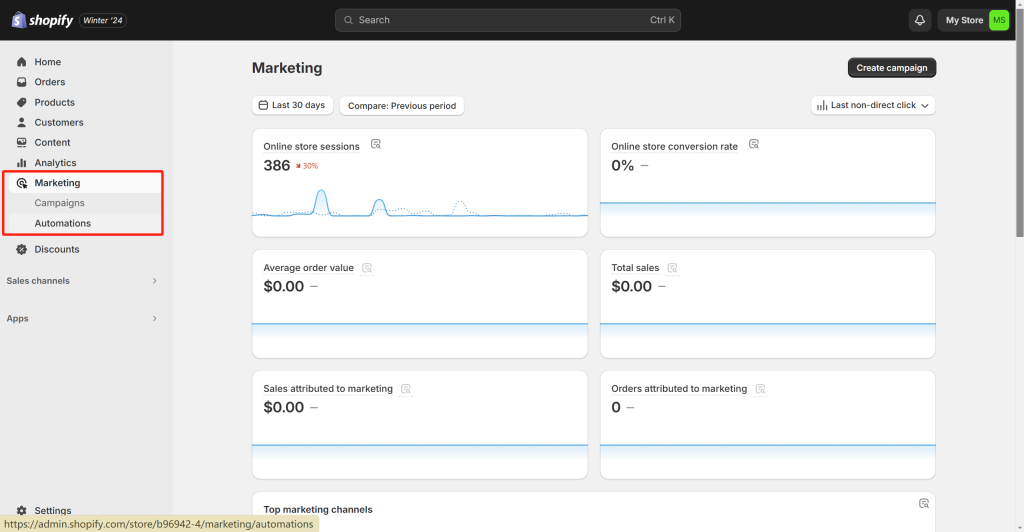Click the Top marketing channels heading

[317, 510]
